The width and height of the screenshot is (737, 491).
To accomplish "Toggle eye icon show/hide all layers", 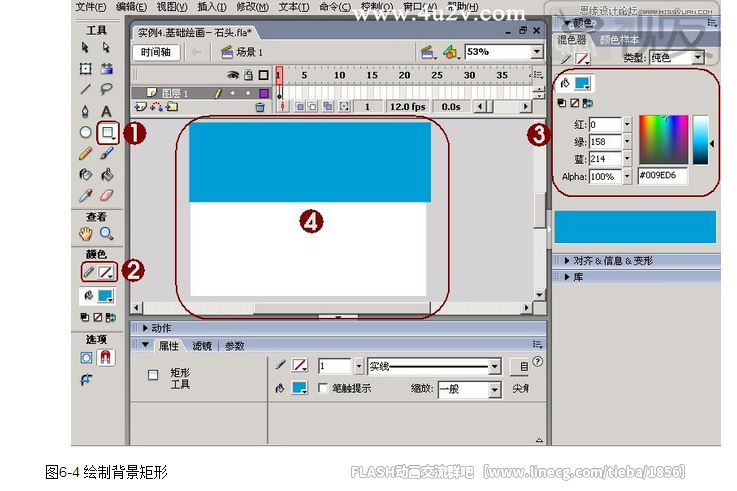I will (x=233, y=75).
